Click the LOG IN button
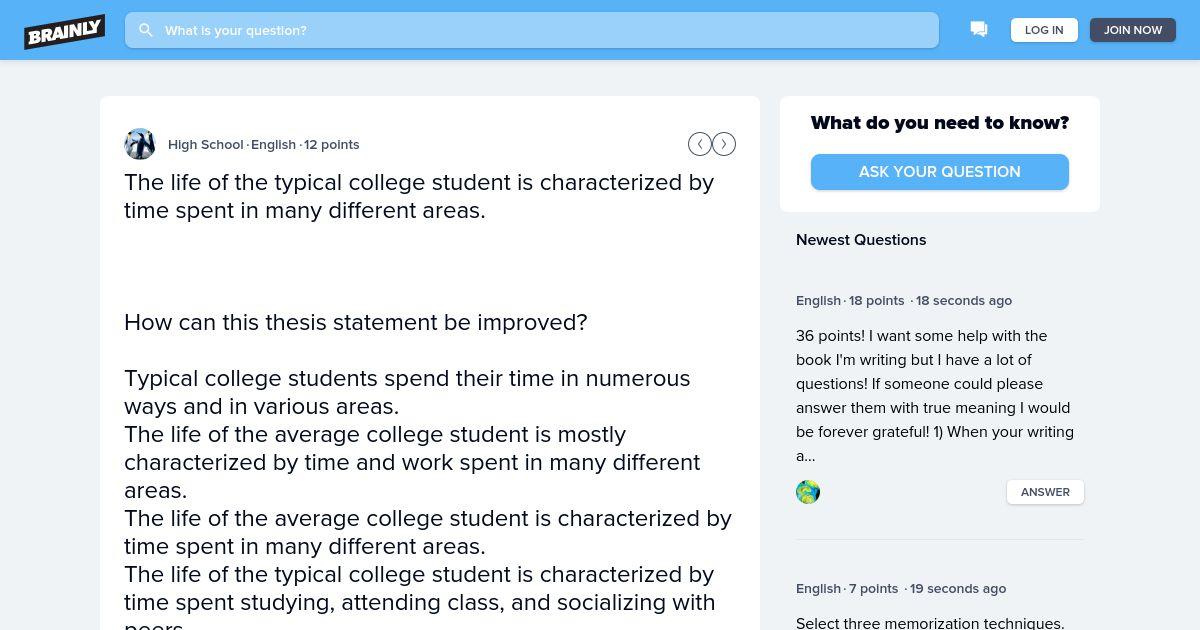This screenshot has width=1200, height=630. tap(1044, 30)
